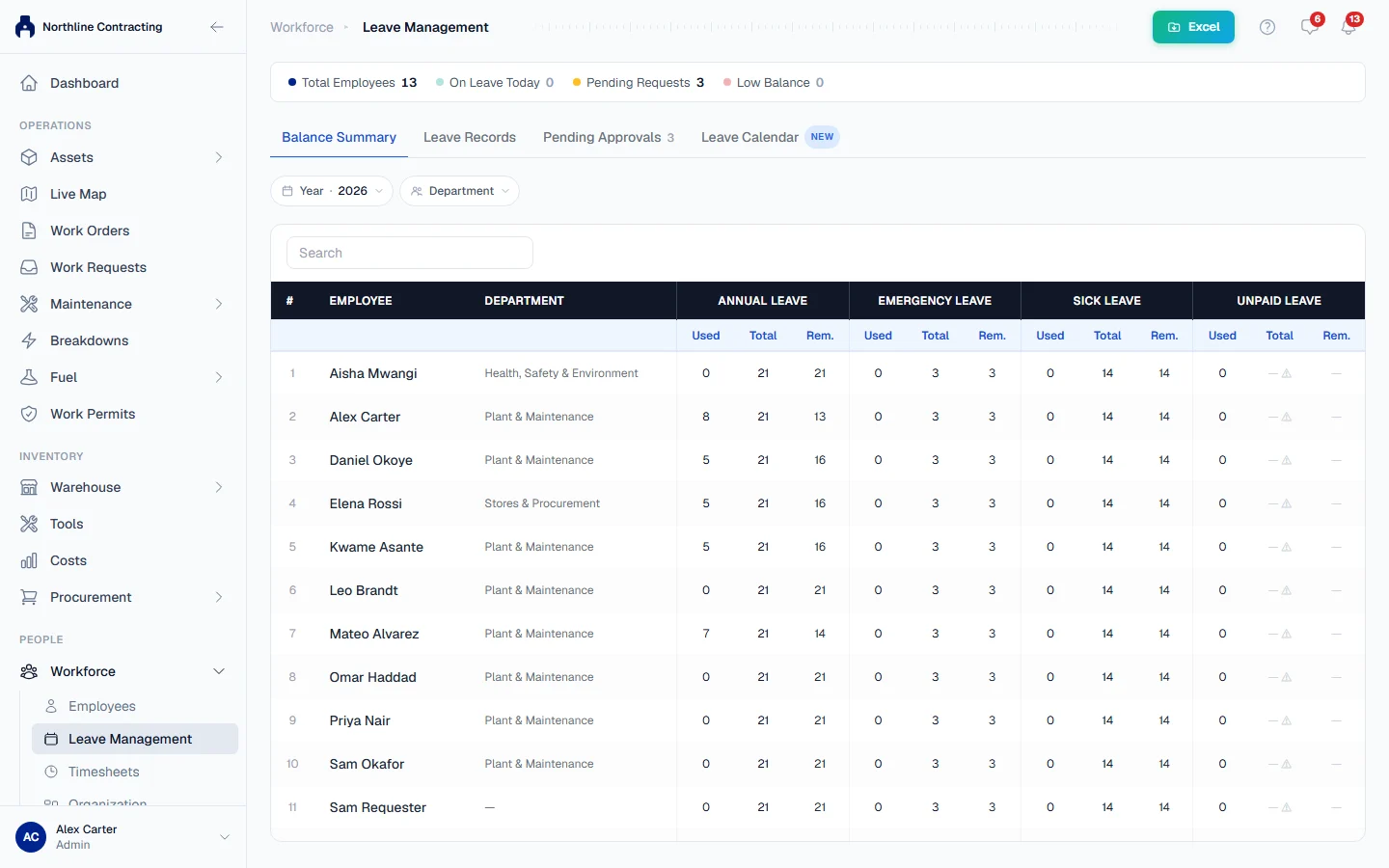Open Tools inventory page

(x=123, y=524)
